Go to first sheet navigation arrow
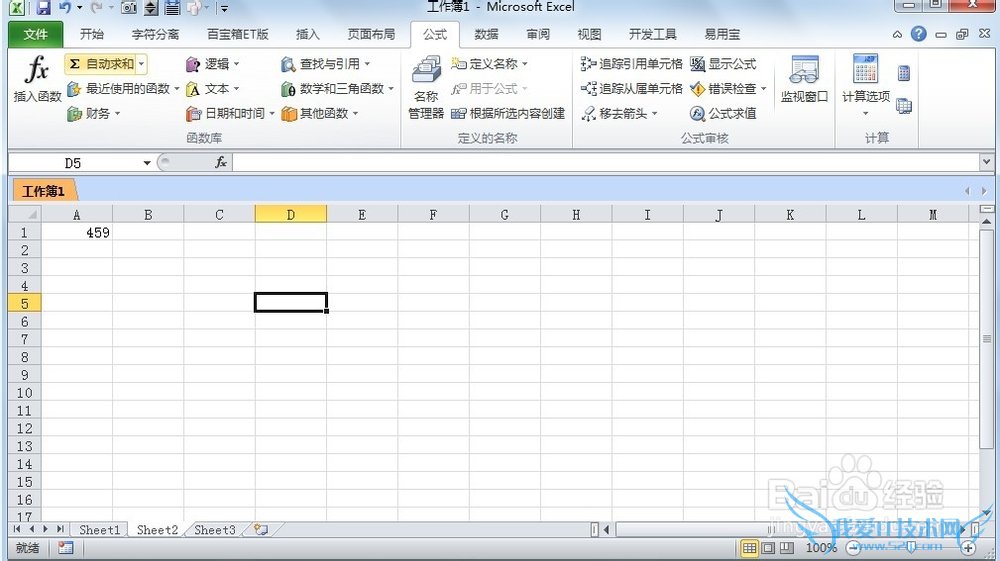Screen dimensions: 1000x561 coord(17,529)
